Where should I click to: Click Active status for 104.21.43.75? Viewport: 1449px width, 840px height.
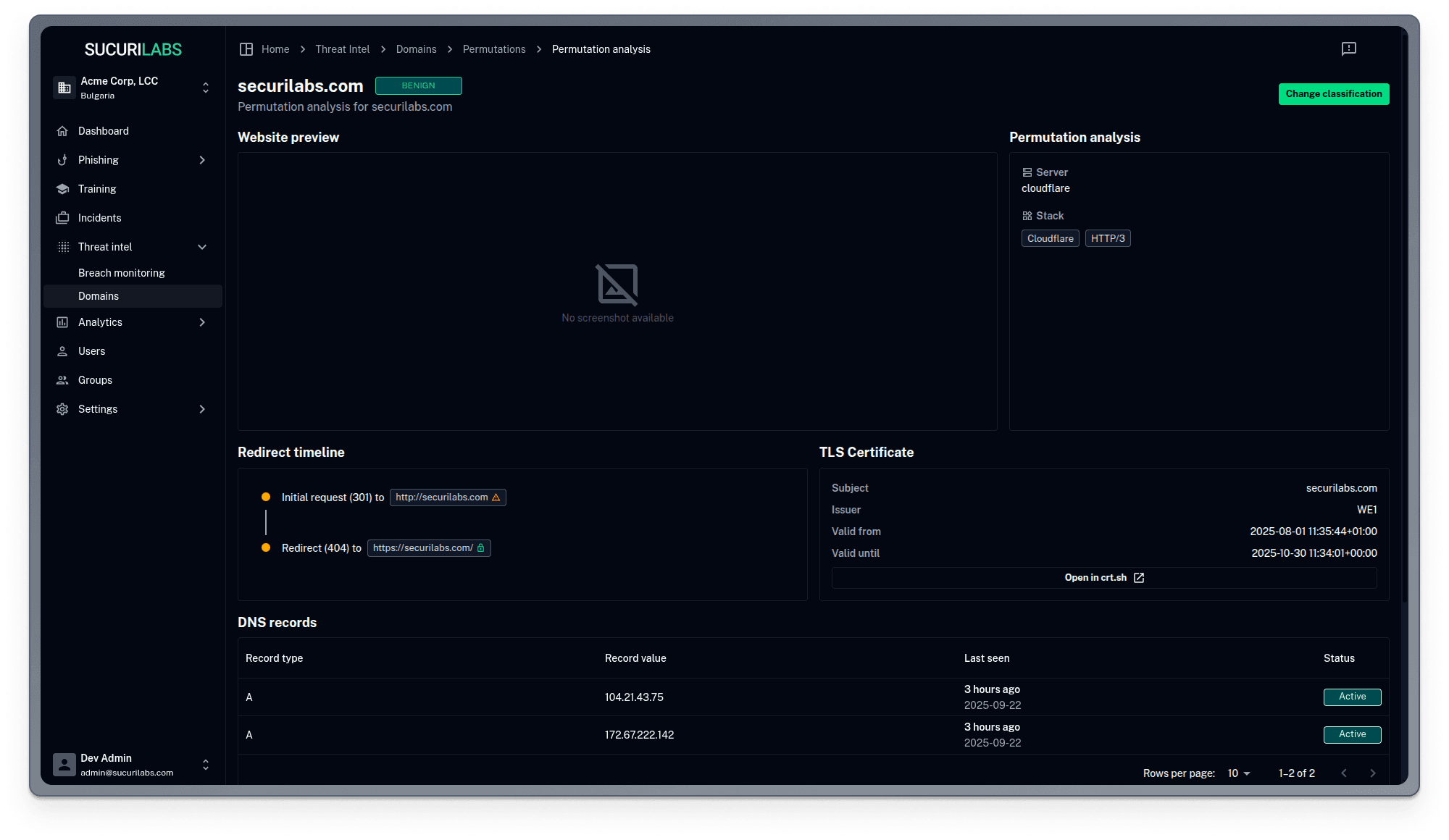1353,697
